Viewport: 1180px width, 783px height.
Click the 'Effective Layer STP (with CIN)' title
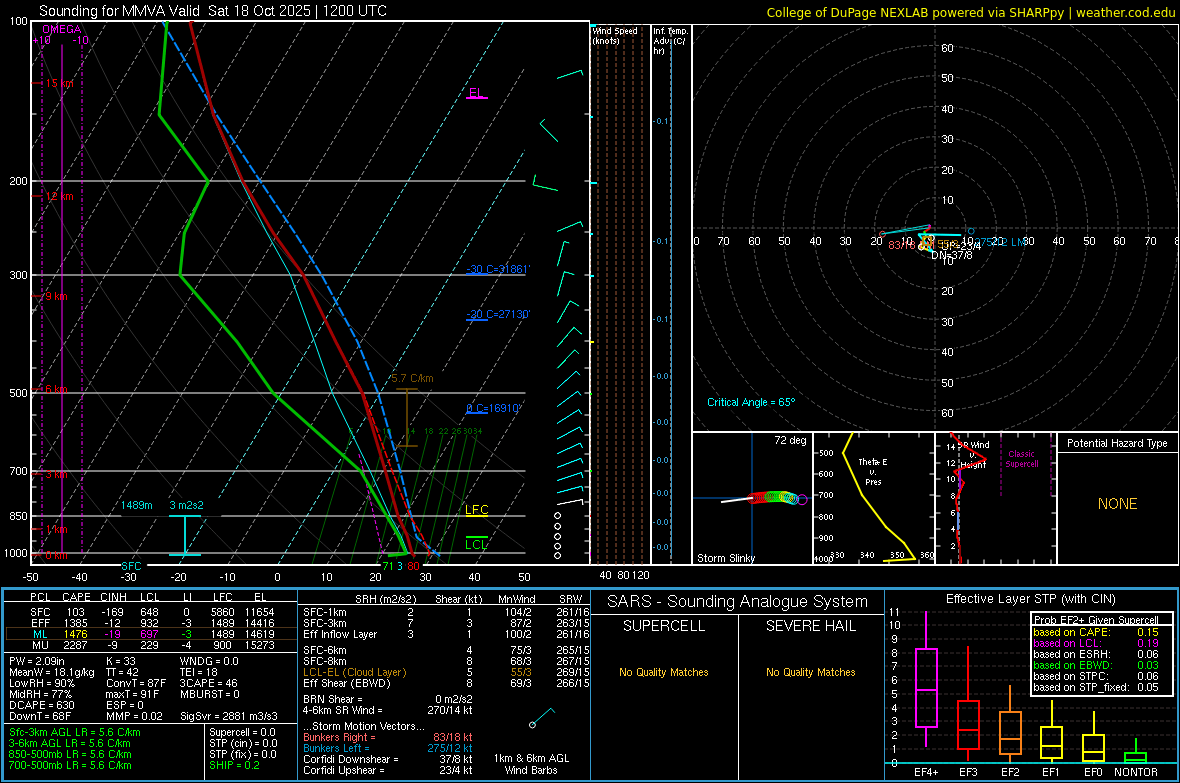[x=1030, y=599]
